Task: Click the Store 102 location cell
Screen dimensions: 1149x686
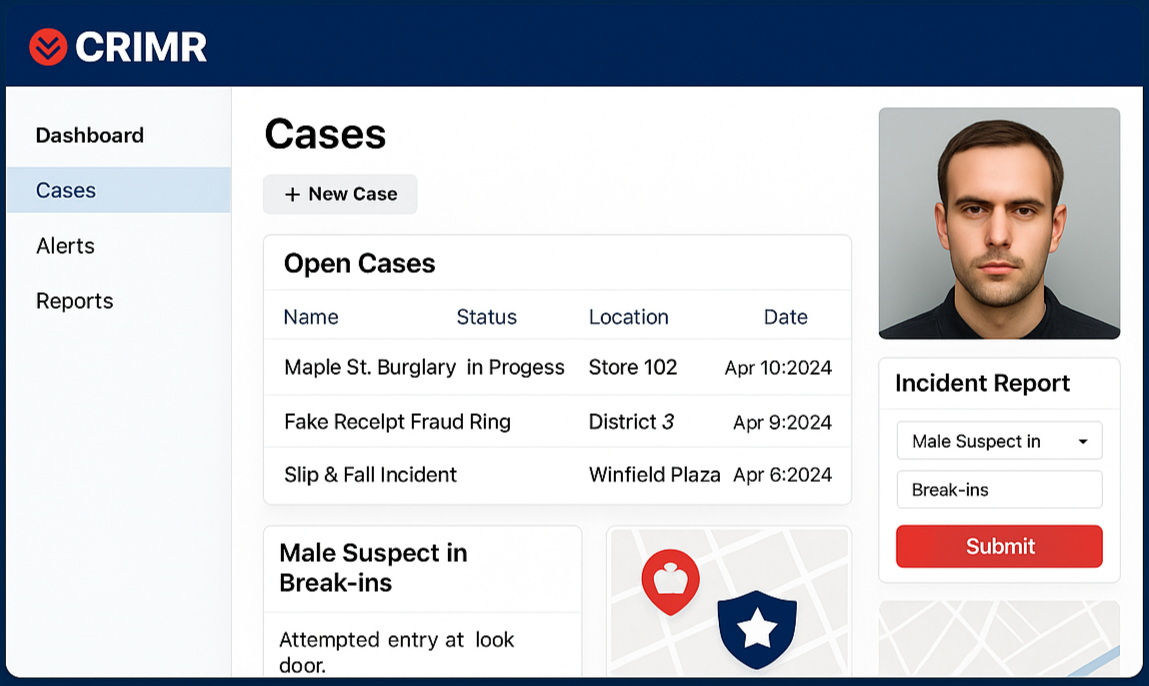Action: click(633, 367)
